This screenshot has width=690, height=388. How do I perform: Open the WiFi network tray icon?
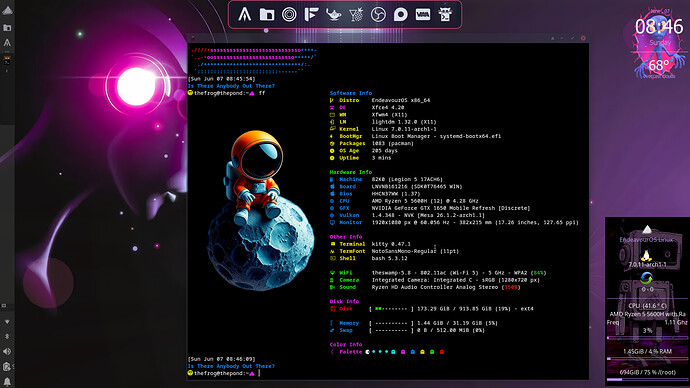click(x=7, y=322)
